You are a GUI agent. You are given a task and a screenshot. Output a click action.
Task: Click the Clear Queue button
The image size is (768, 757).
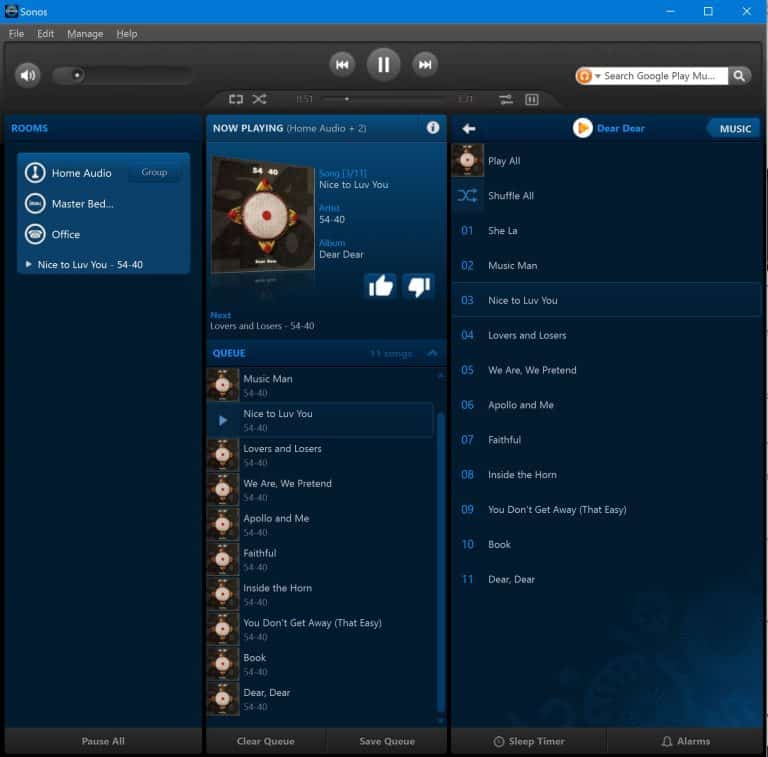tap(265, 741)
